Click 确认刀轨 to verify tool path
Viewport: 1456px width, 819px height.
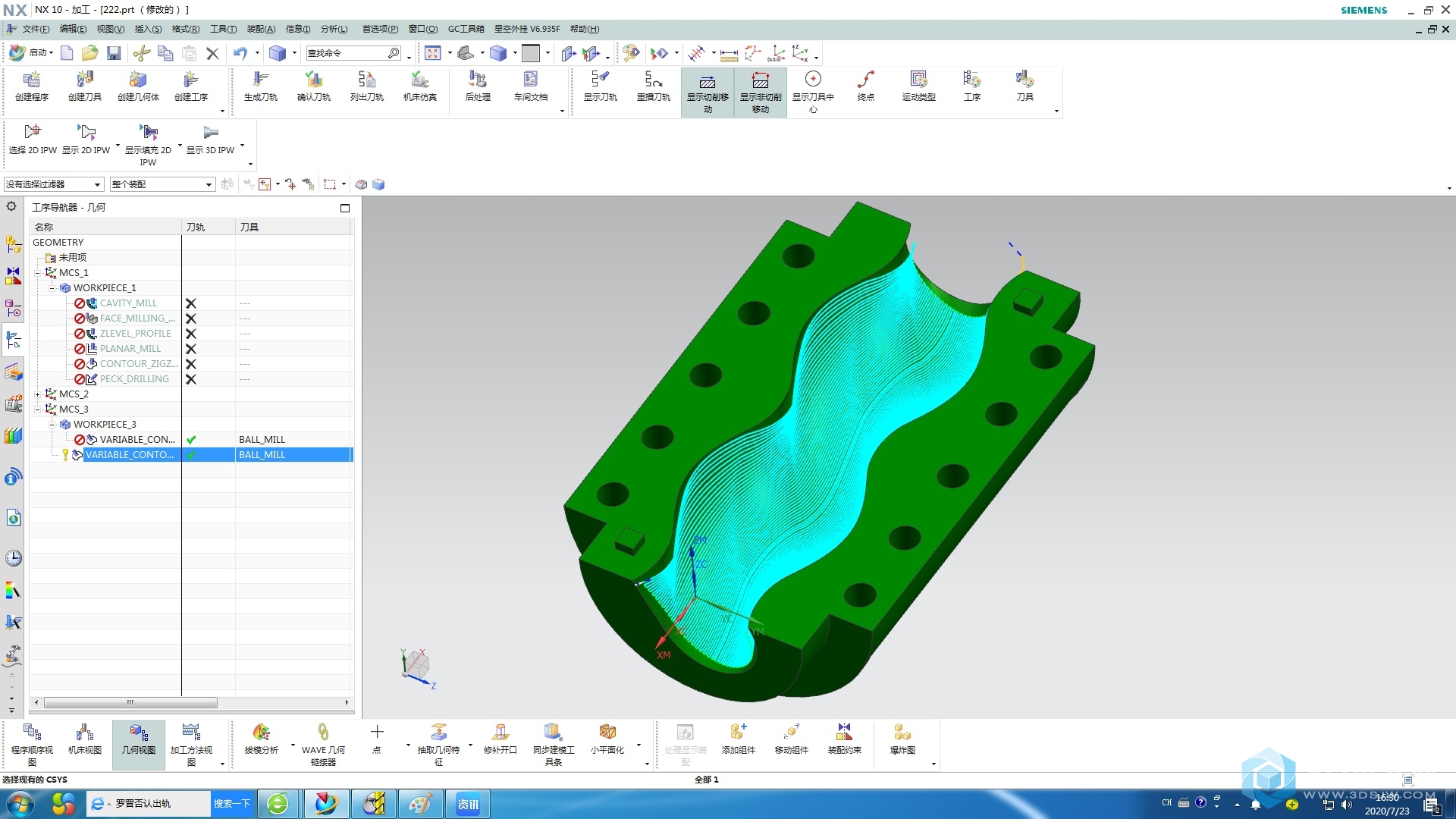tap(314, 86)
